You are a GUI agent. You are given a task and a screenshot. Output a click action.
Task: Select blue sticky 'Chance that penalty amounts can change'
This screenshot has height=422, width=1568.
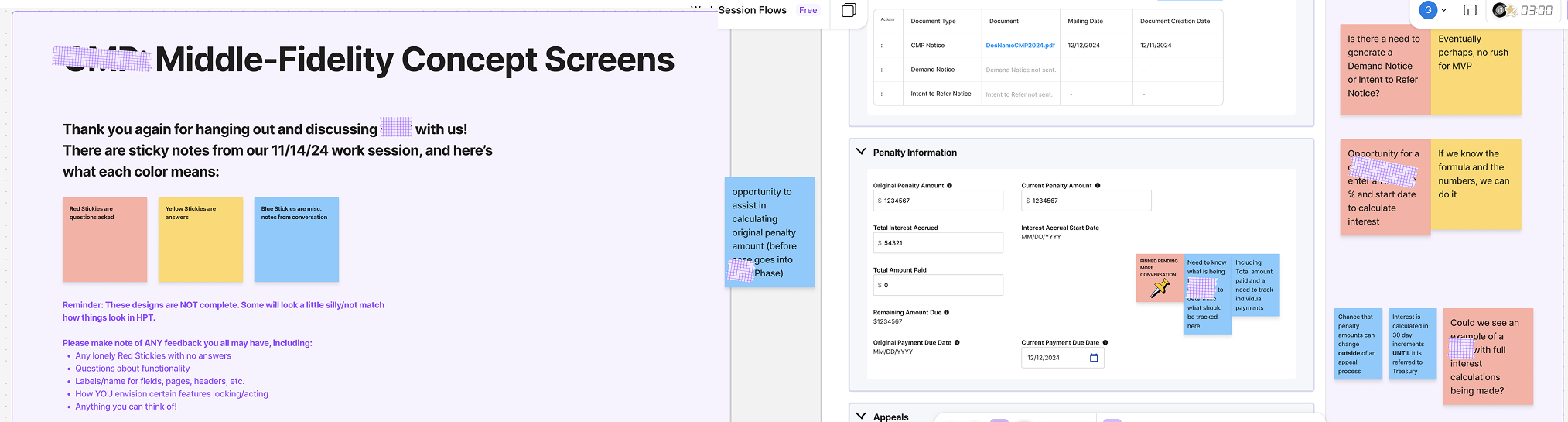click(1358, 344)
